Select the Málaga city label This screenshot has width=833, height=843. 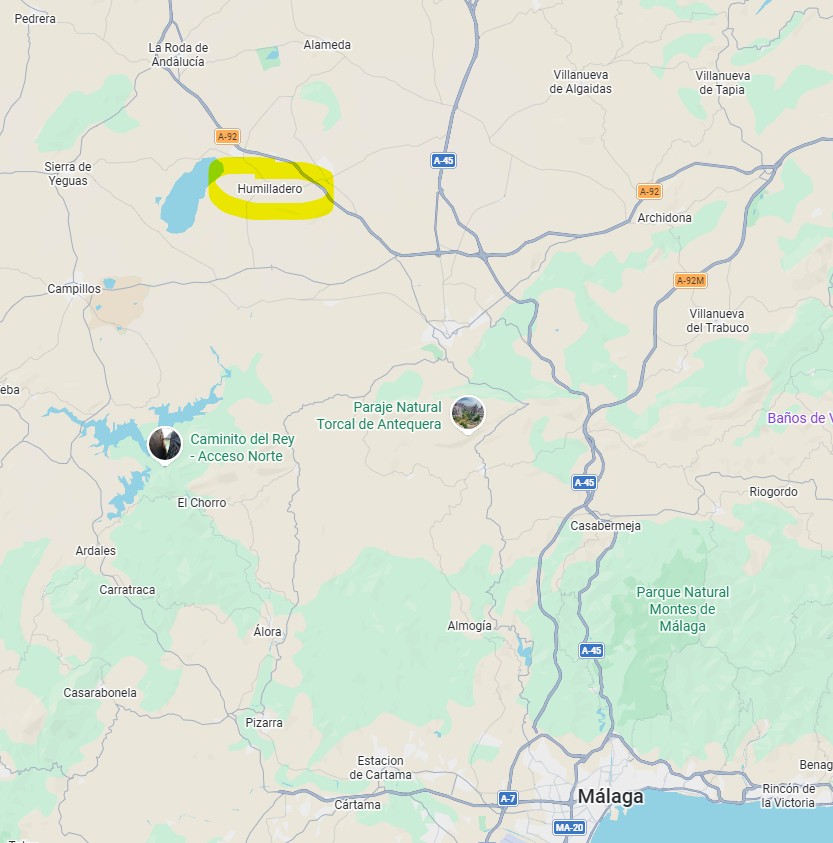pyautogui.click(x=610, y=797)
